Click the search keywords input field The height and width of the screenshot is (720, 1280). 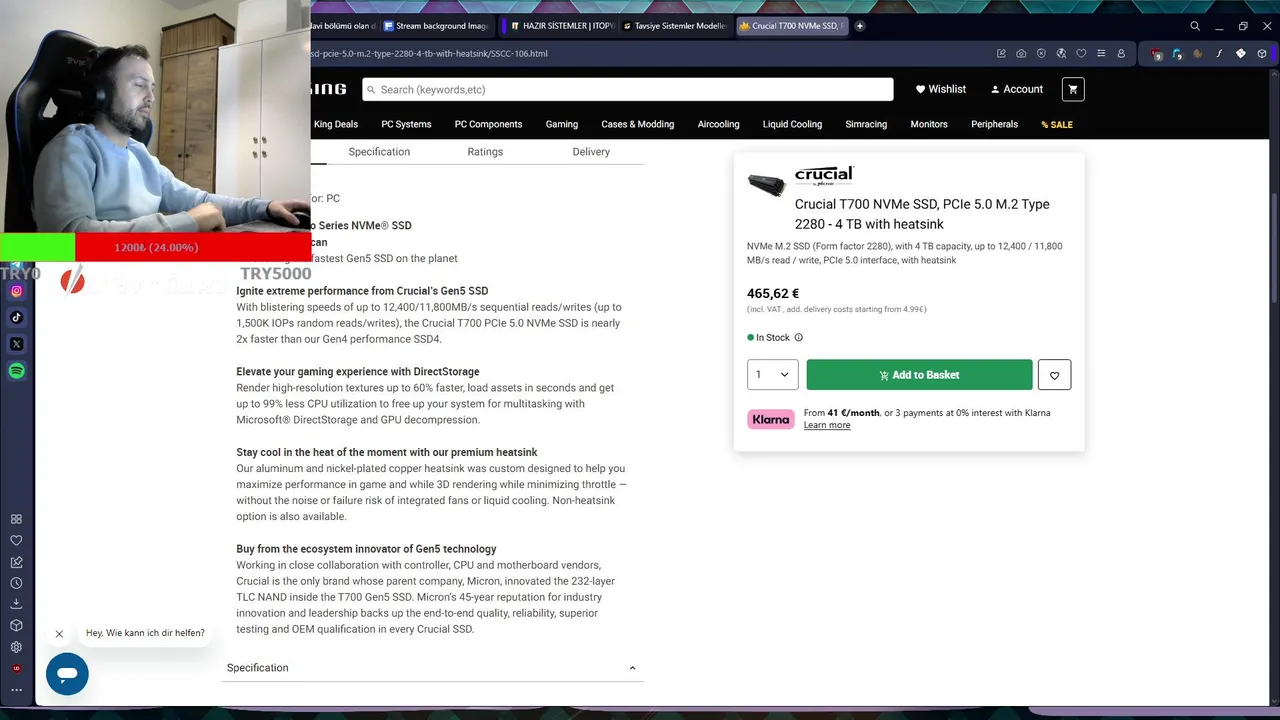coord(628,89)
